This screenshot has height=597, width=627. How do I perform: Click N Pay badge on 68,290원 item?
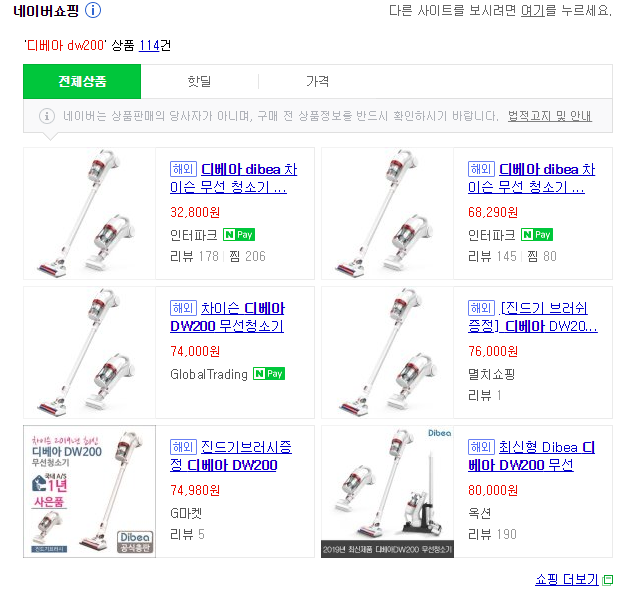(x=537, y=235)
